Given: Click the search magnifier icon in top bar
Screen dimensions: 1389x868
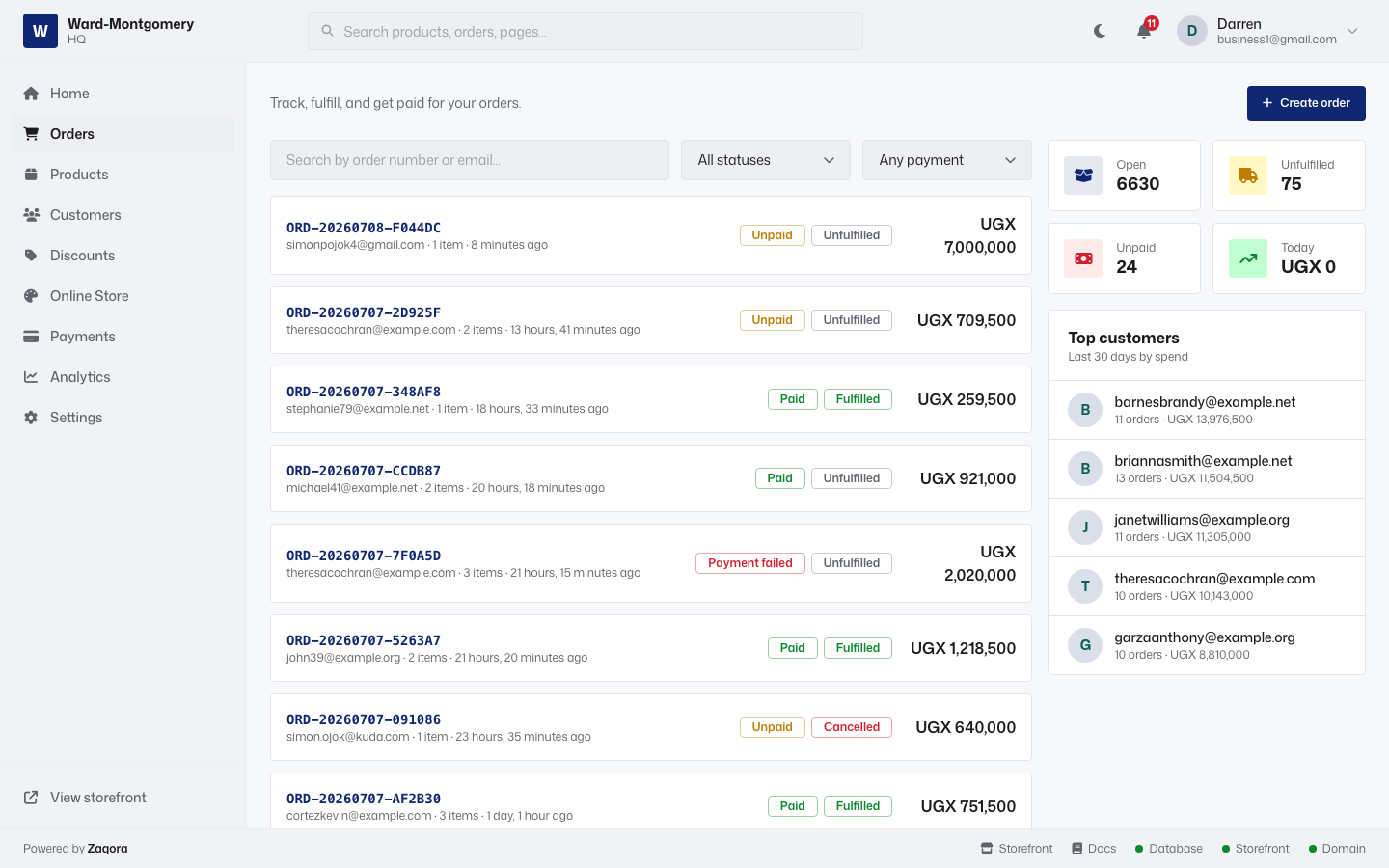Looking at the screenshot, I should tap(328, 31).
